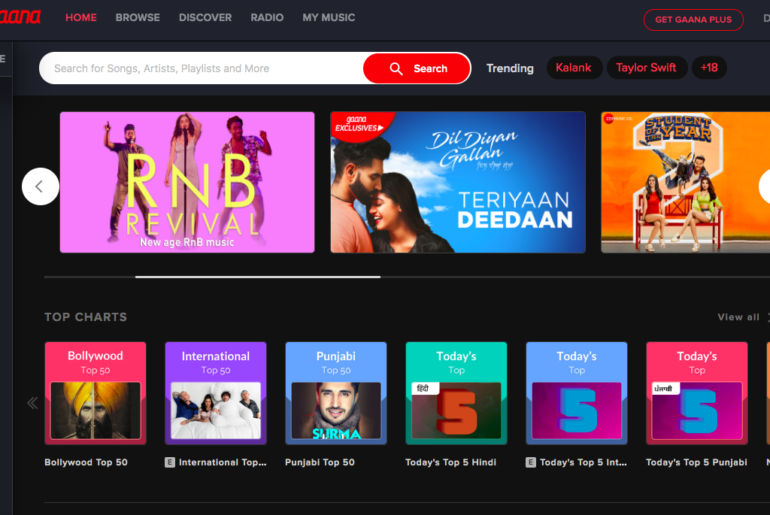Screen dimensions: 770x515
Task: Open the Punjabi Top 50 cover
Action: click(x=336, y=393)
